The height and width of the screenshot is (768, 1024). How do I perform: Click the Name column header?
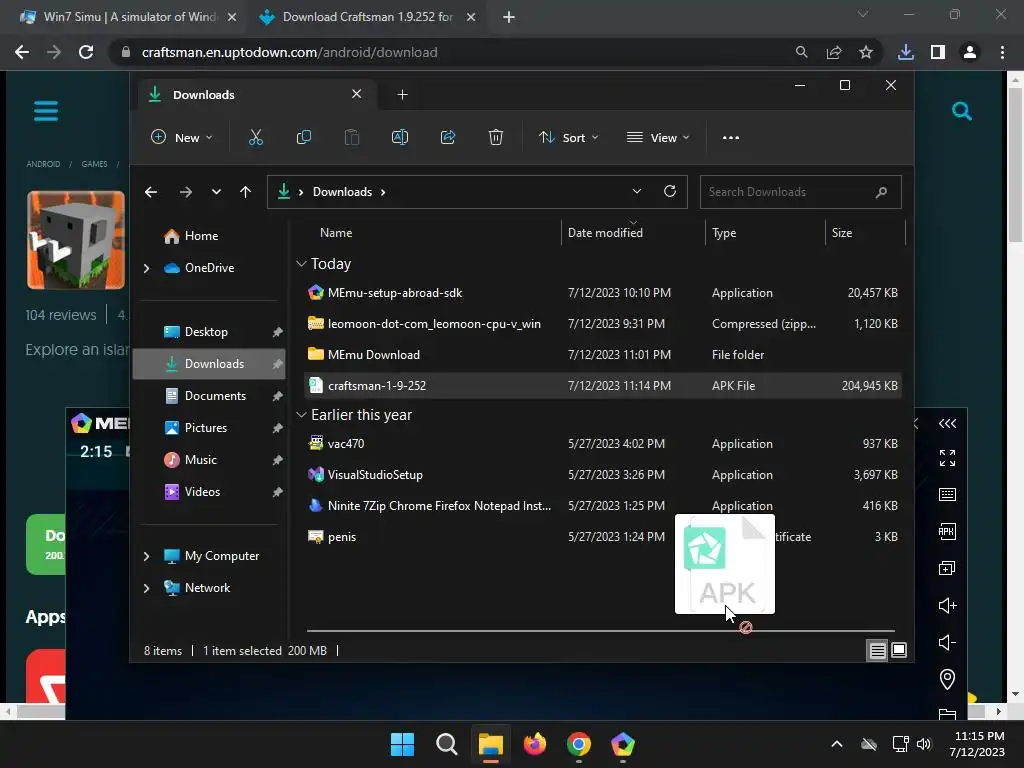(336, 232)
